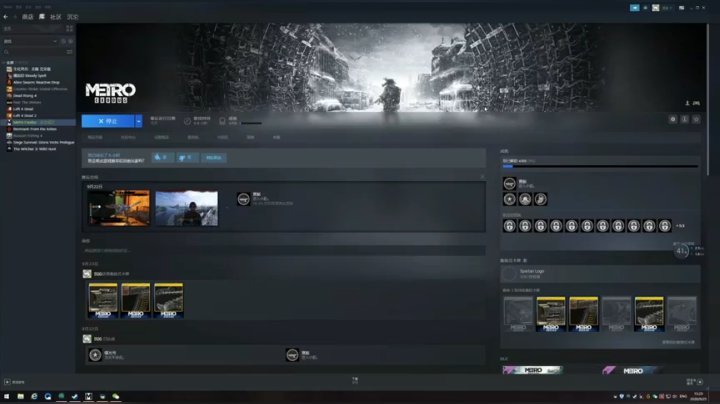
Task: Open Steam icon in taskbar
Action: pos(75,396)
